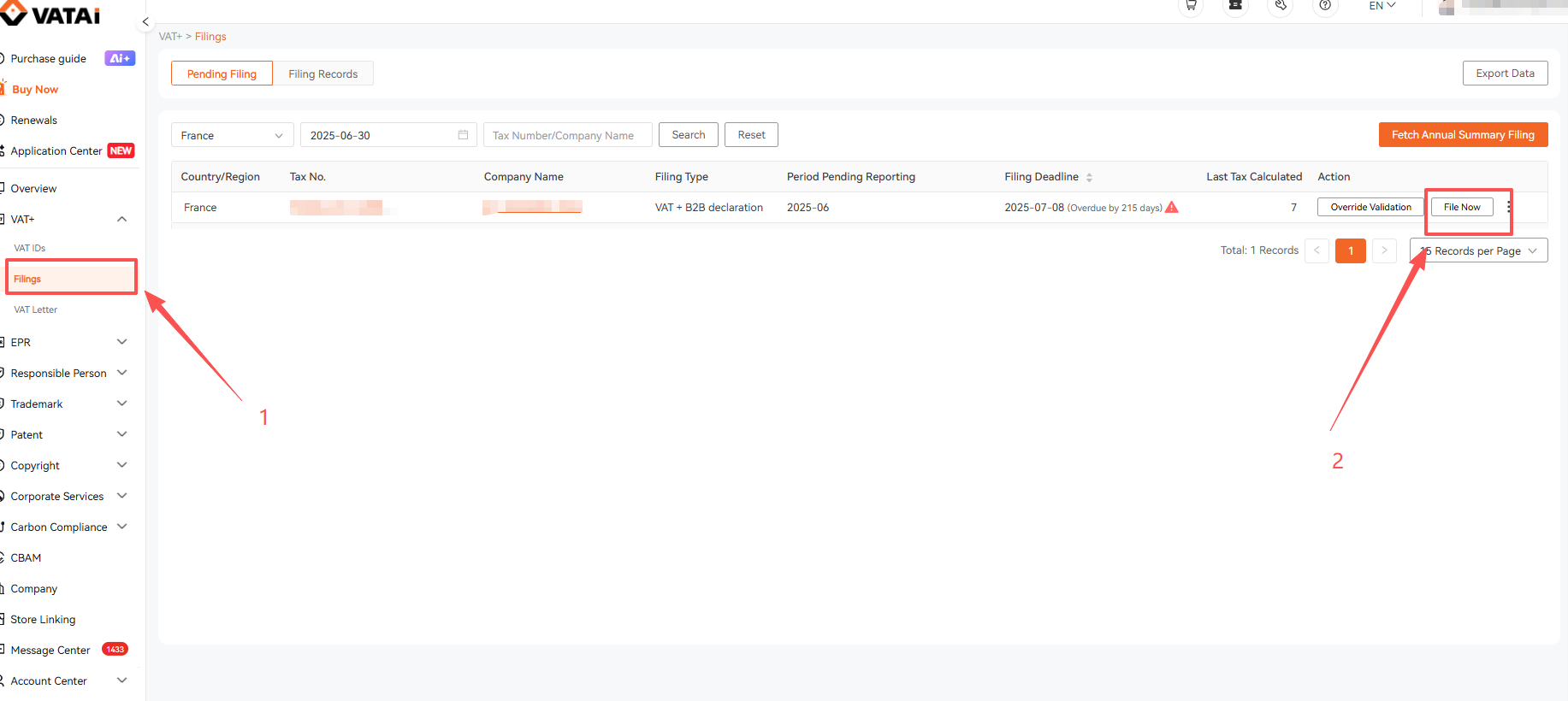Click the File Now button

pos(1462,207)
